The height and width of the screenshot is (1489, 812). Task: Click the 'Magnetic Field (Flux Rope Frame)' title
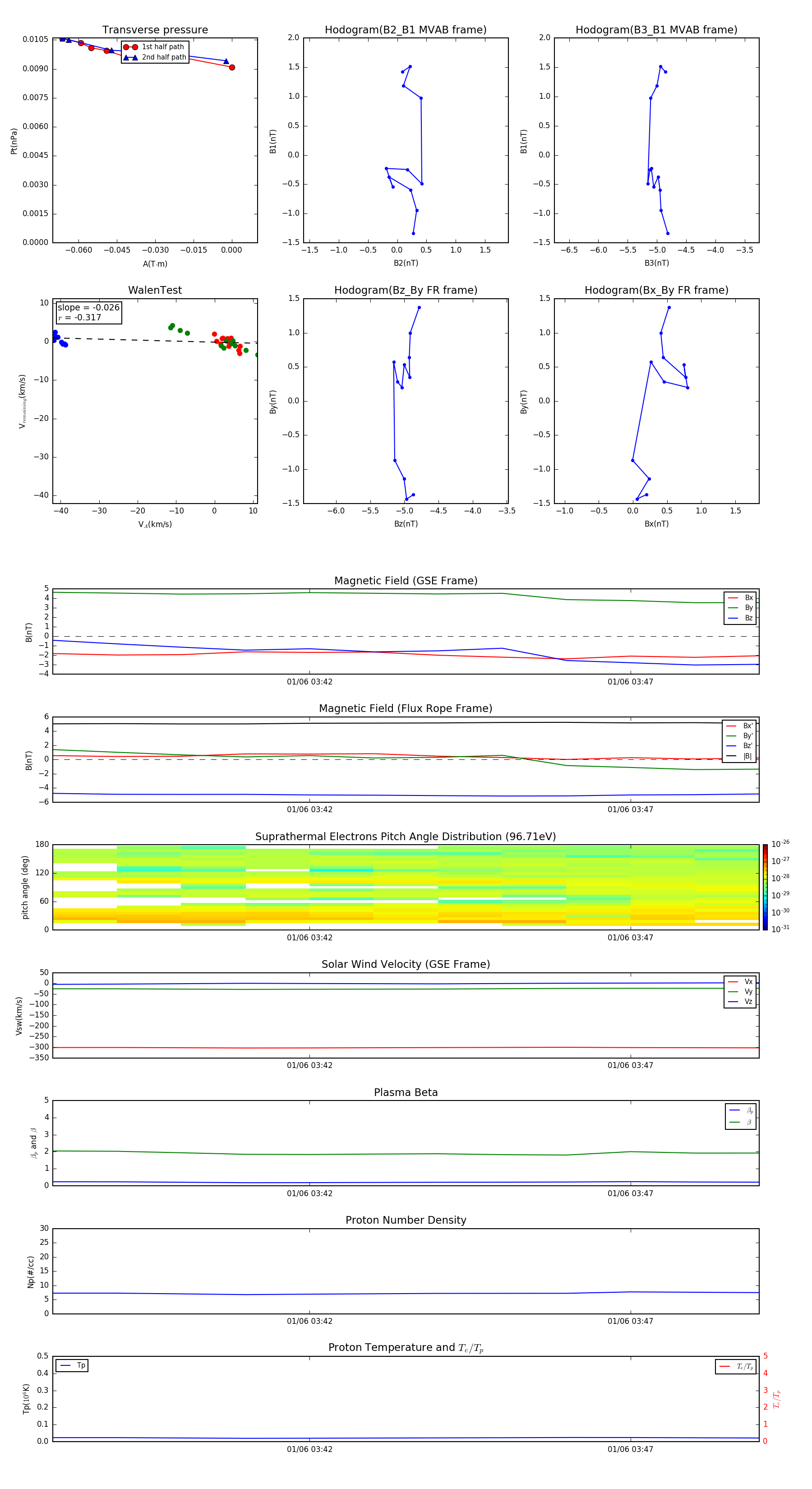(x=406, y=709)
